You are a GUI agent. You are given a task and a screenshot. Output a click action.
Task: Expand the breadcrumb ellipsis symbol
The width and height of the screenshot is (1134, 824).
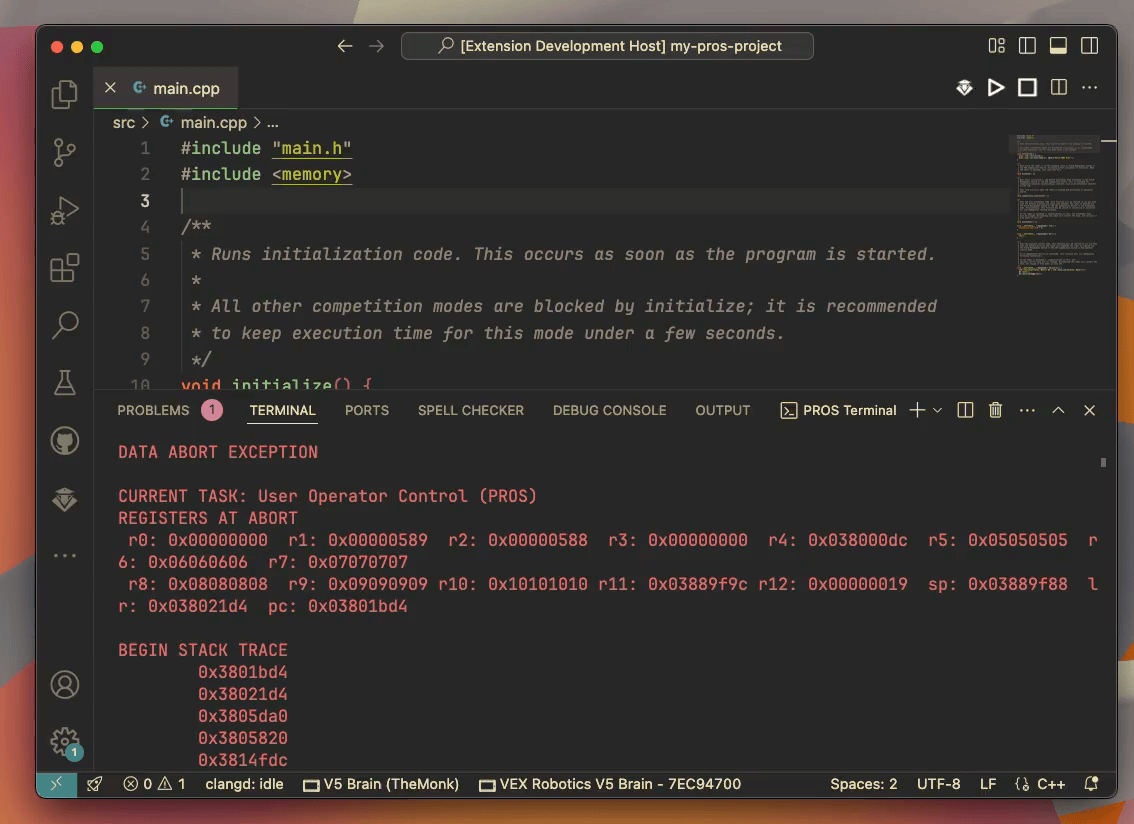(273, 123)
